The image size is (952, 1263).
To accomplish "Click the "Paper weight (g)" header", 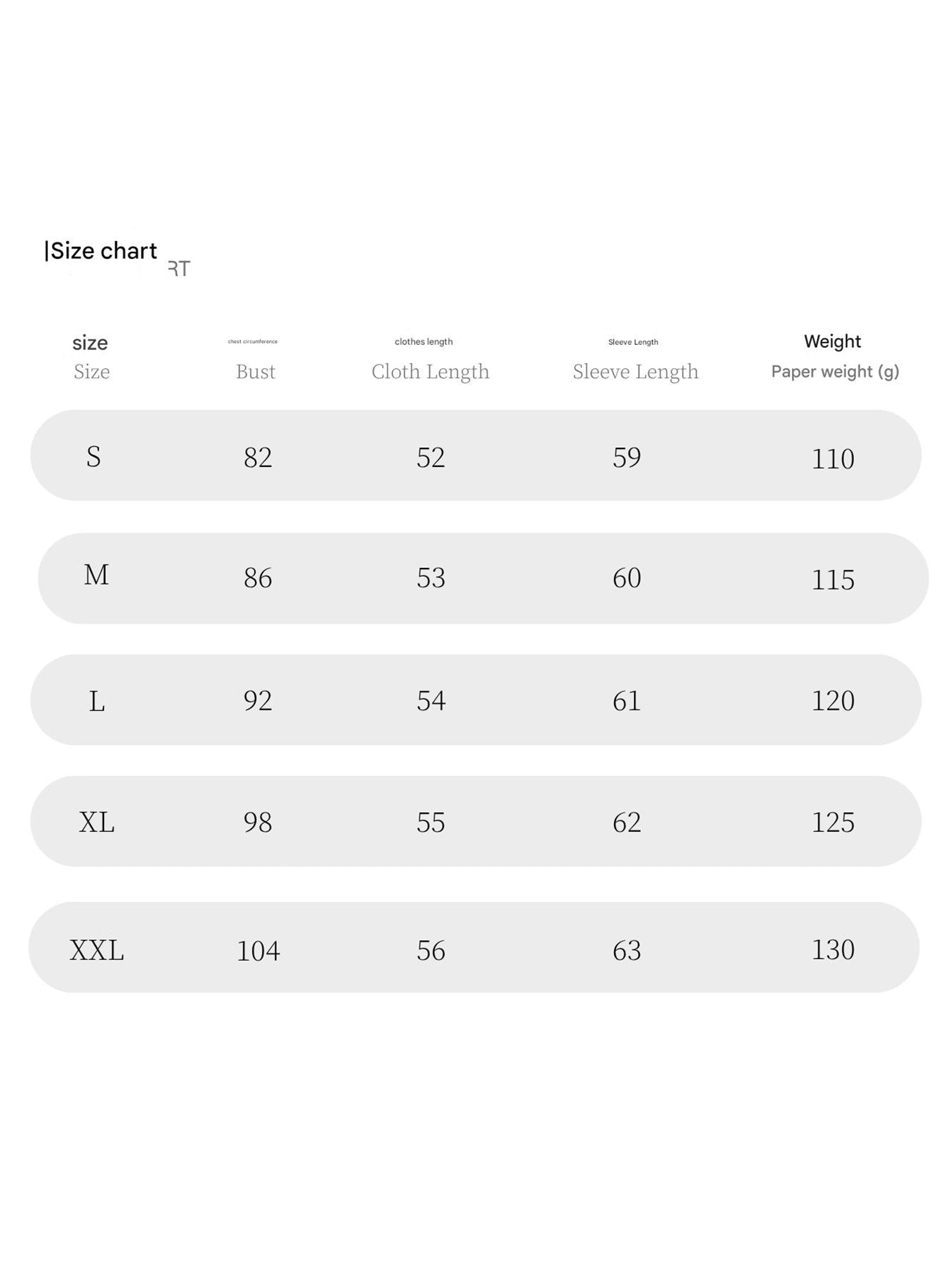I will [x=834, y=371].
